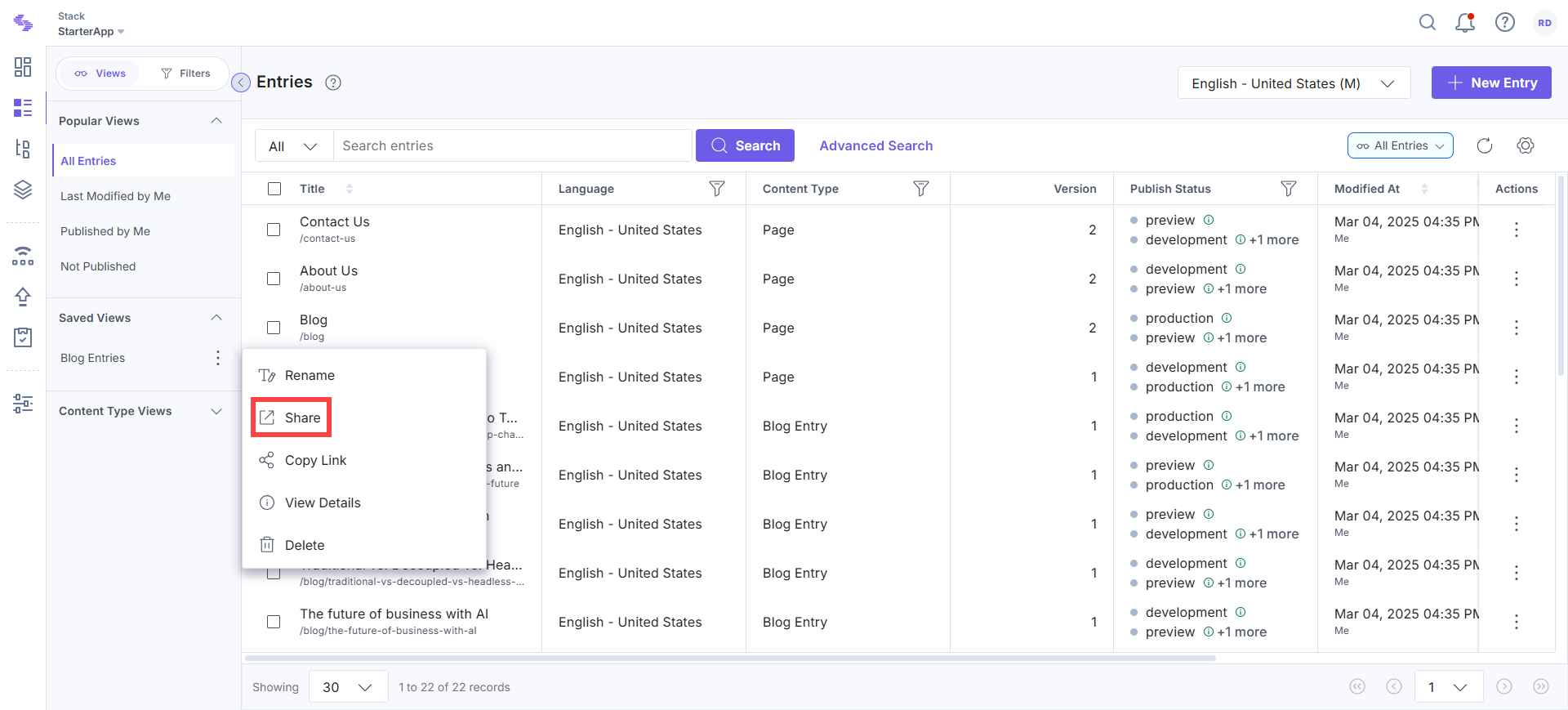Open the Releases upload icon in sidebar
Screen dimensions: 1568x710
pos(23,297)
